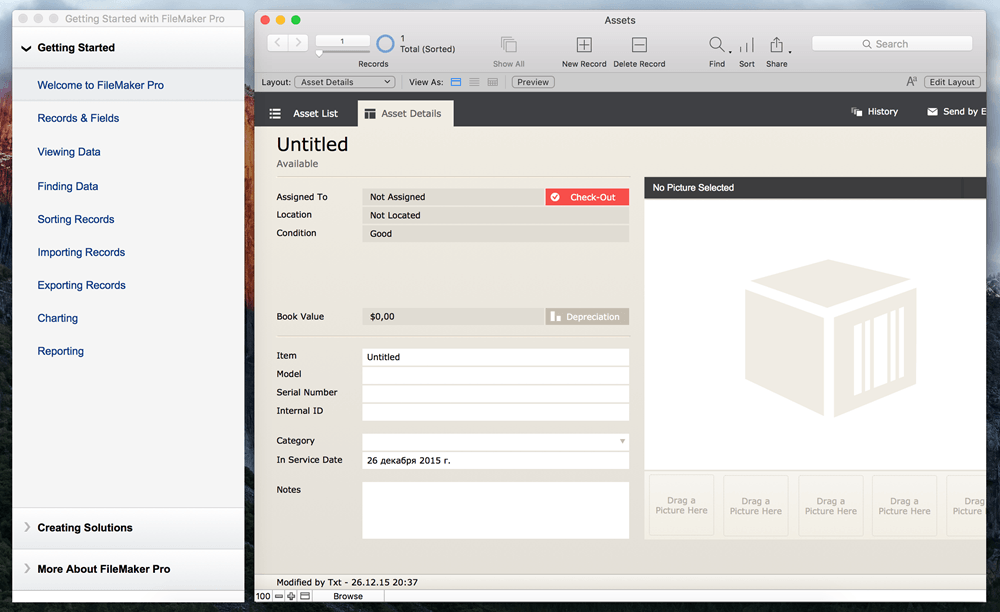
Task: Open the Viewing Data link
Action: click(69, 152)
